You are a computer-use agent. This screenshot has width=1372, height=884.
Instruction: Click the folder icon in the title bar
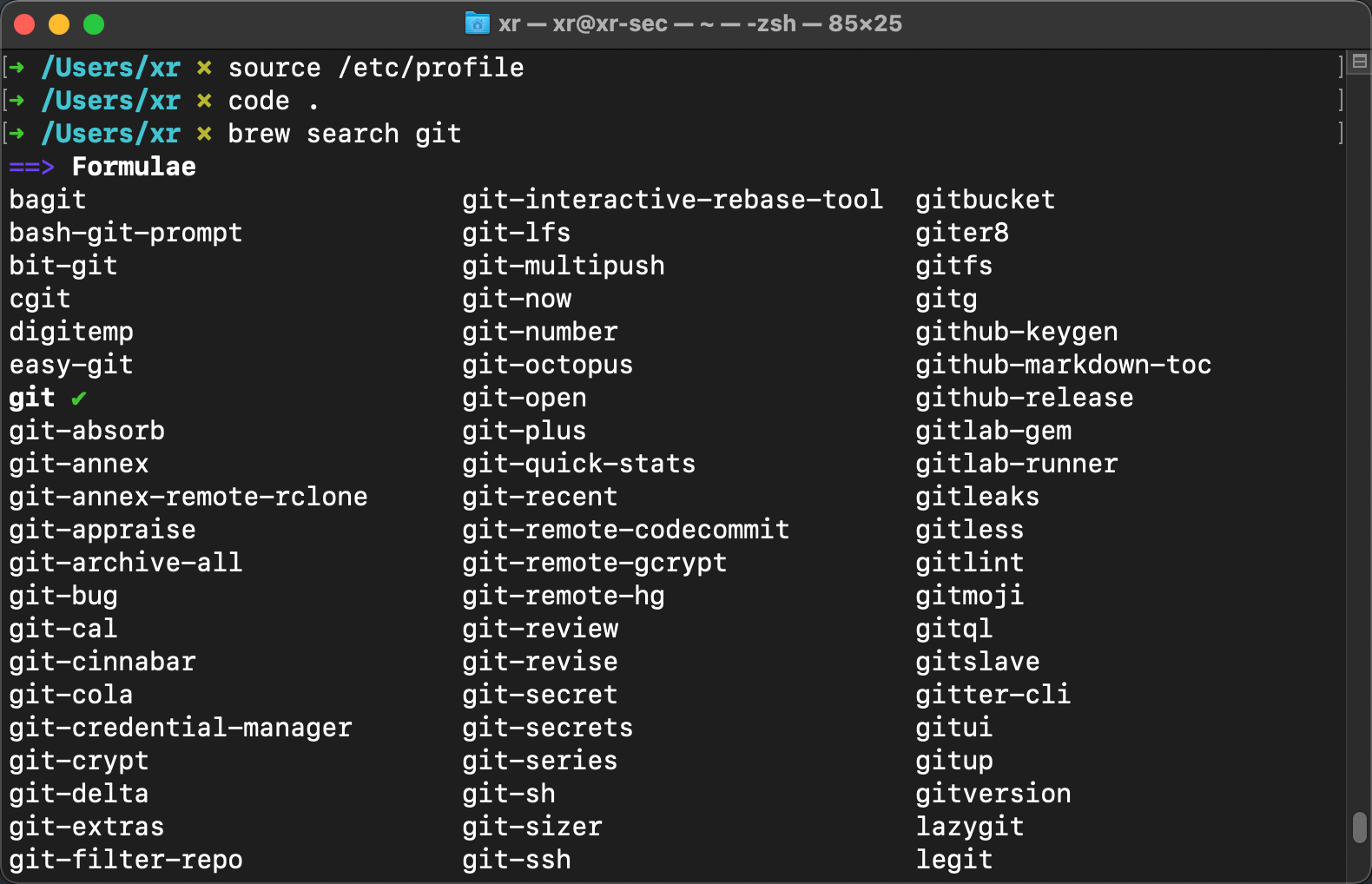477,23
